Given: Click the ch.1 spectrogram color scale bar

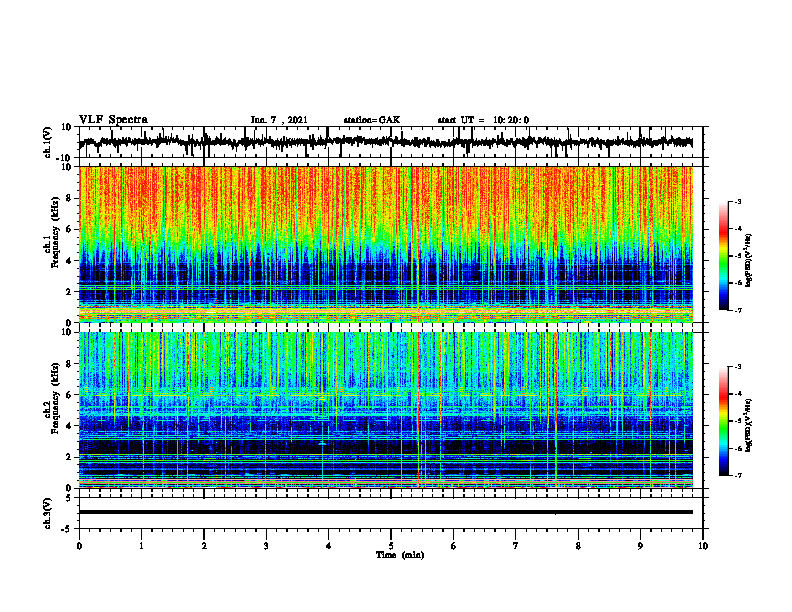Looking at the screenshot, I should coord(723,256).
